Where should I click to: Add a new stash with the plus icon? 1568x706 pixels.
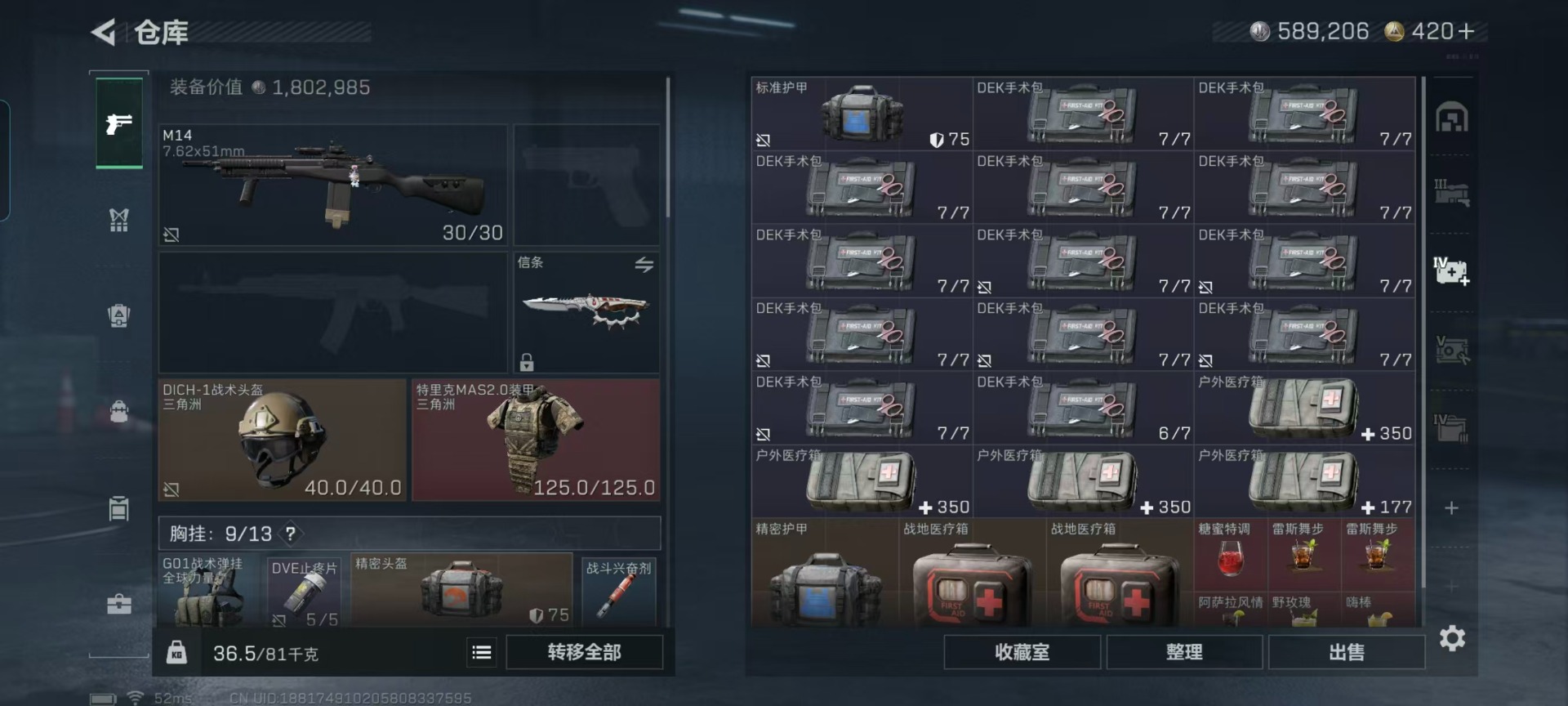pos(1451,508)
